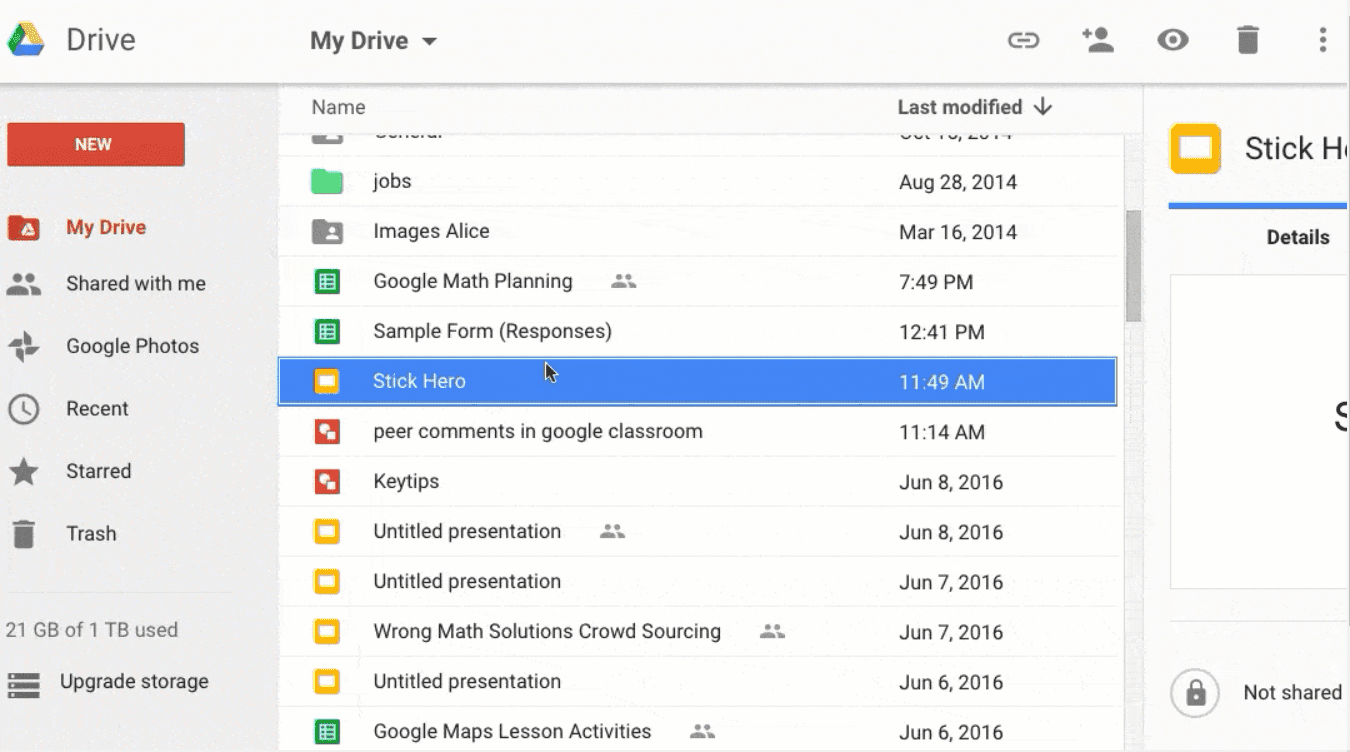Select the Stick Hero presentation row
This screenshot has width=1350, height=752.
(x=697, y=381)
